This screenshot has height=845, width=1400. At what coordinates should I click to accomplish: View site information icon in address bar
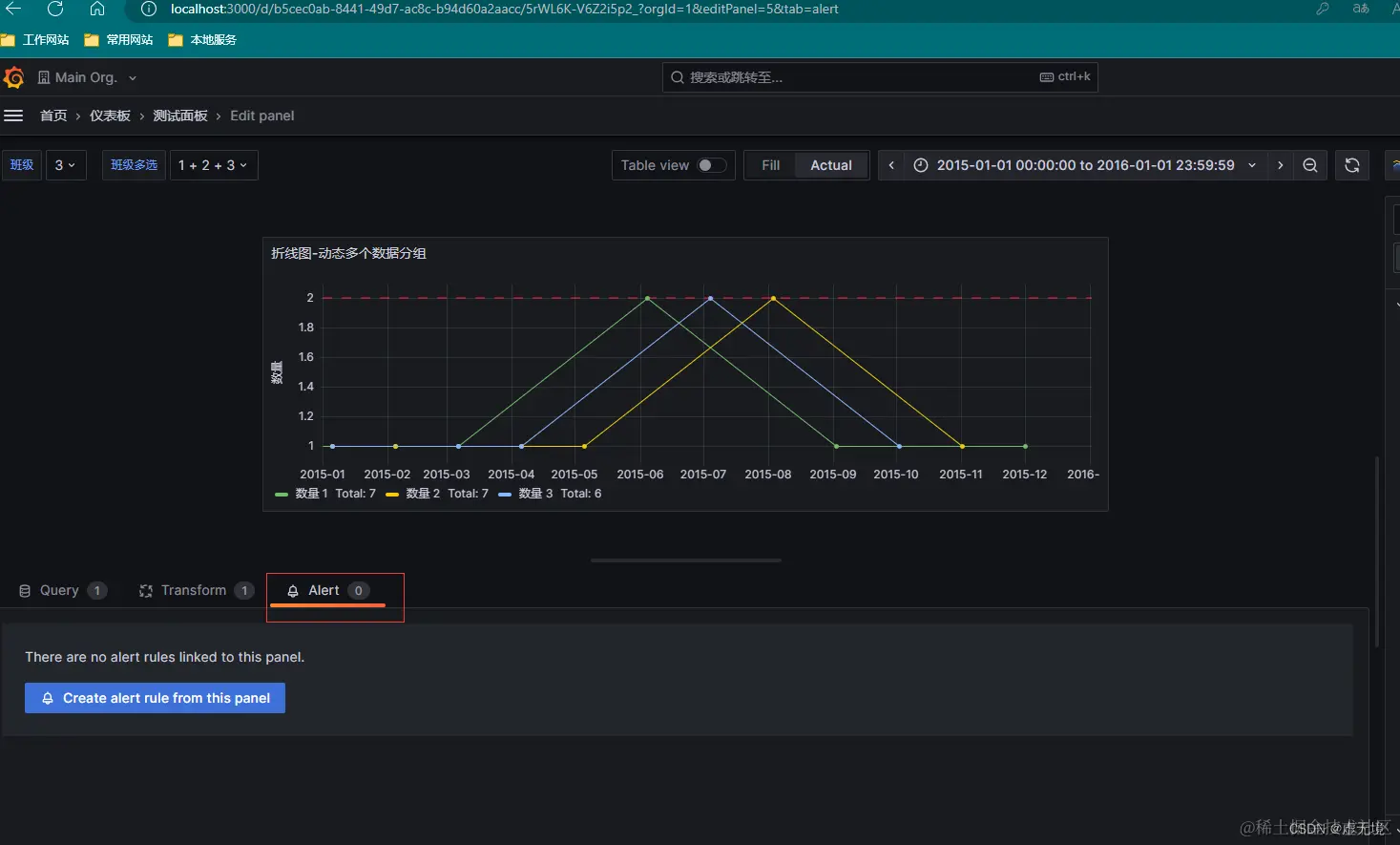tap(148, 9)
